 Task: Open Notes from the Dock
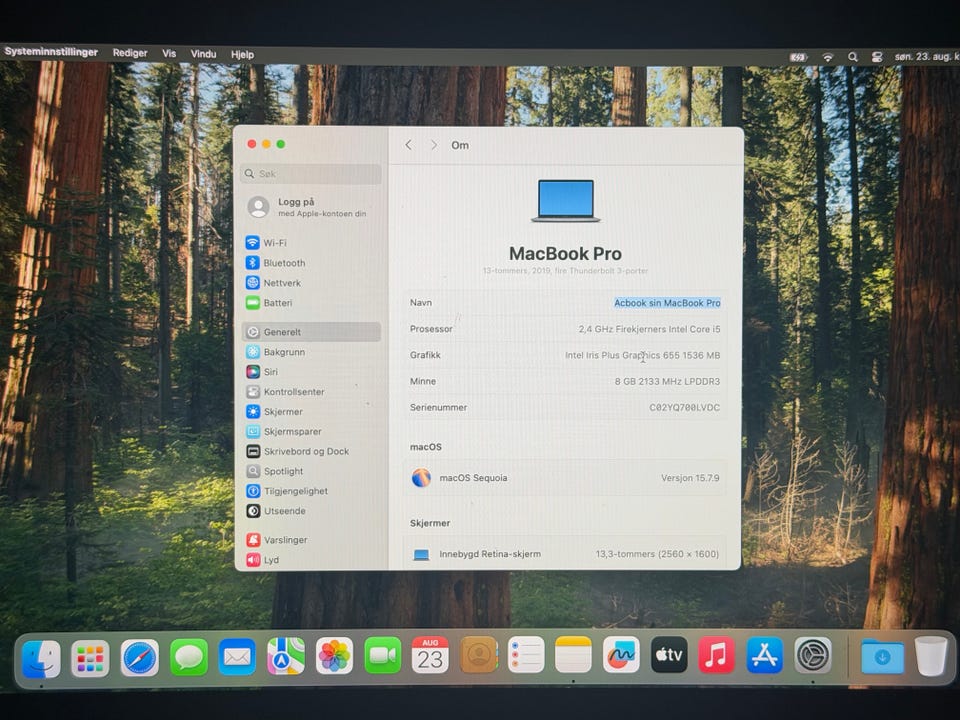[x=574, y=655]
